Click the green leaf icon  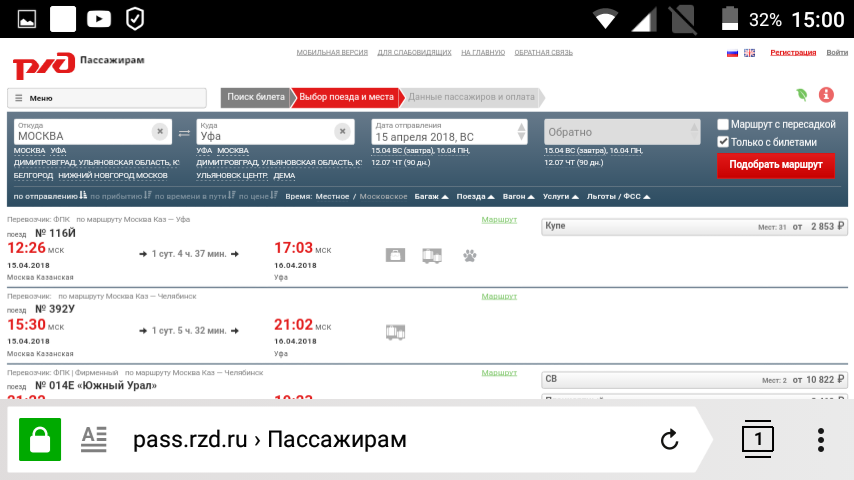[801, 95]
